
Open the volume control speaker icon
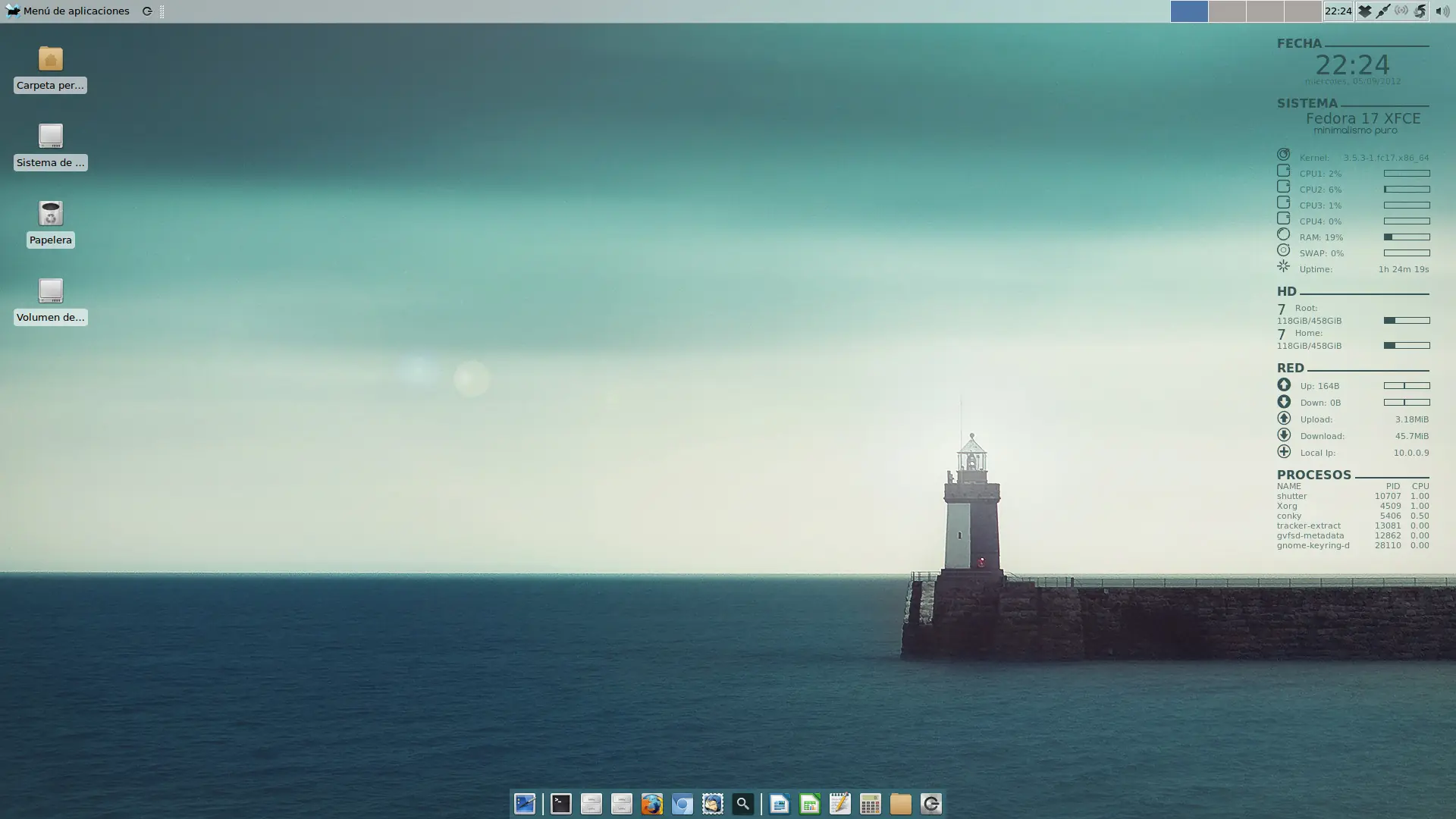click(1442, 11)
